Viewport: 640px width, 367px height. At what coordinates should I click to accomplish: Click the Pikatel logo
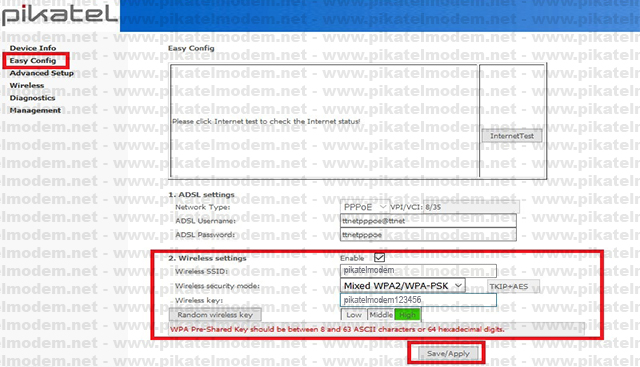point(60,15)
